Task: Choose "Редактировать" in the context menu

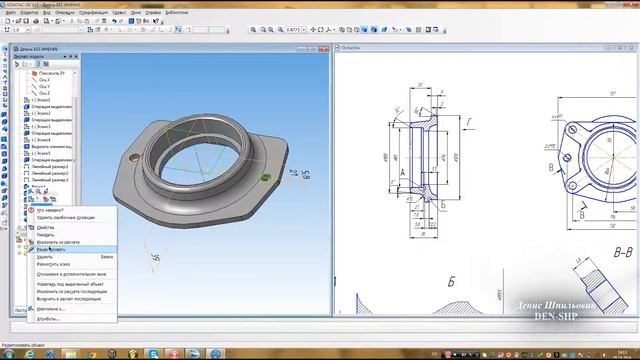Action: 51,249
